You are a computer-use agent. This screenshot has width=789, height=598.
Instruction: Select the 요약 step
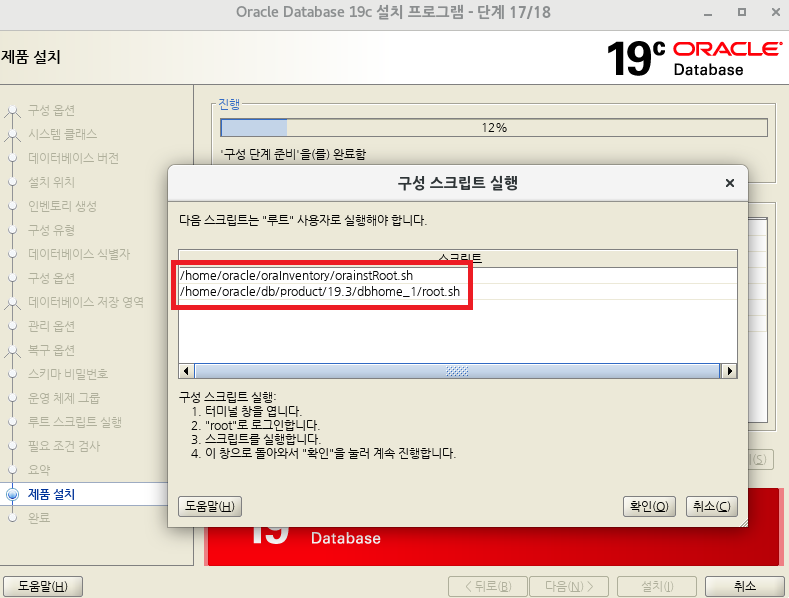point(39,470)
